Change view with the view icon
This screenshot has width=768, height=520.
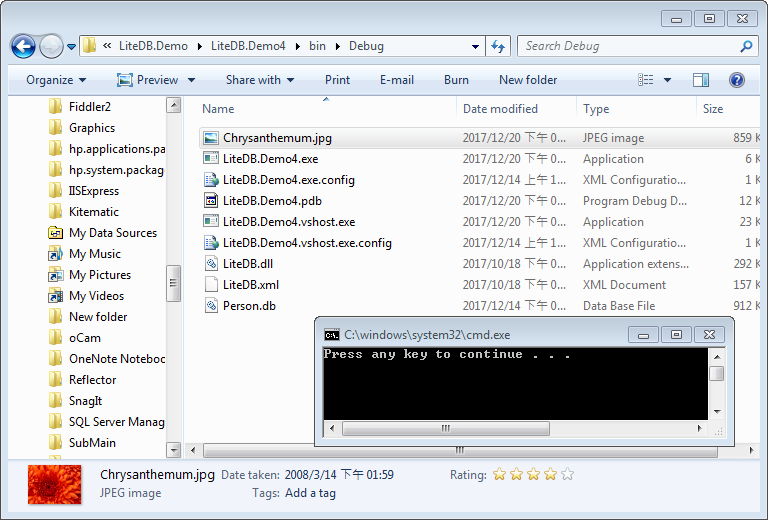point(646,80)
